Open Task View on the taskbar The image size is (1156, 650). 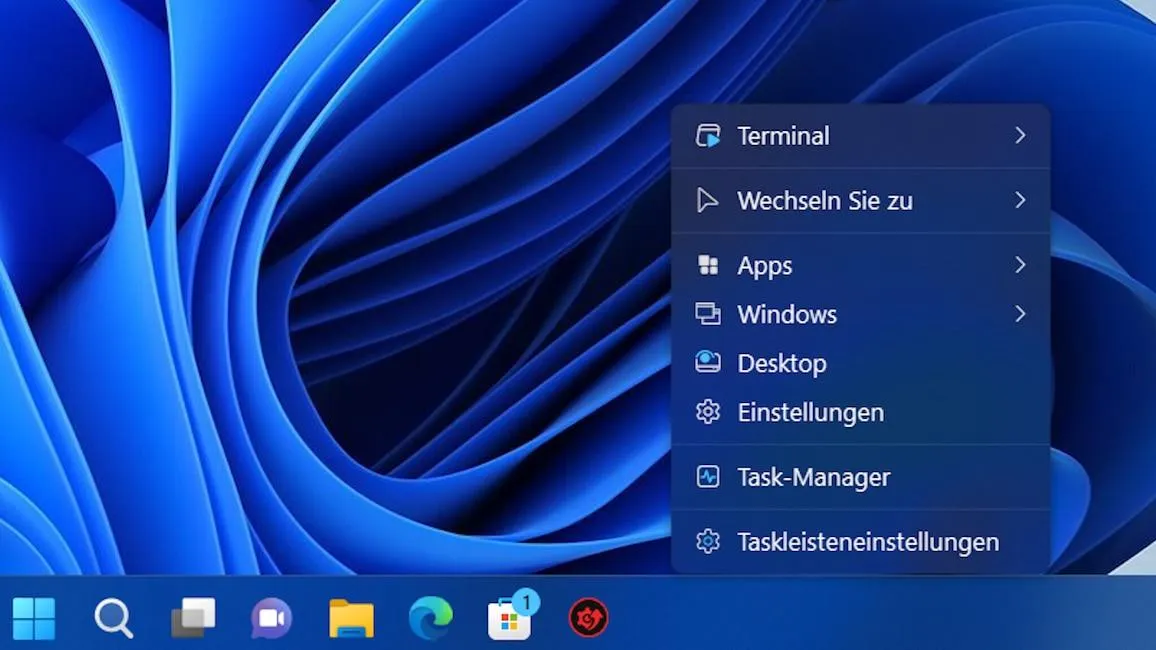193,618
